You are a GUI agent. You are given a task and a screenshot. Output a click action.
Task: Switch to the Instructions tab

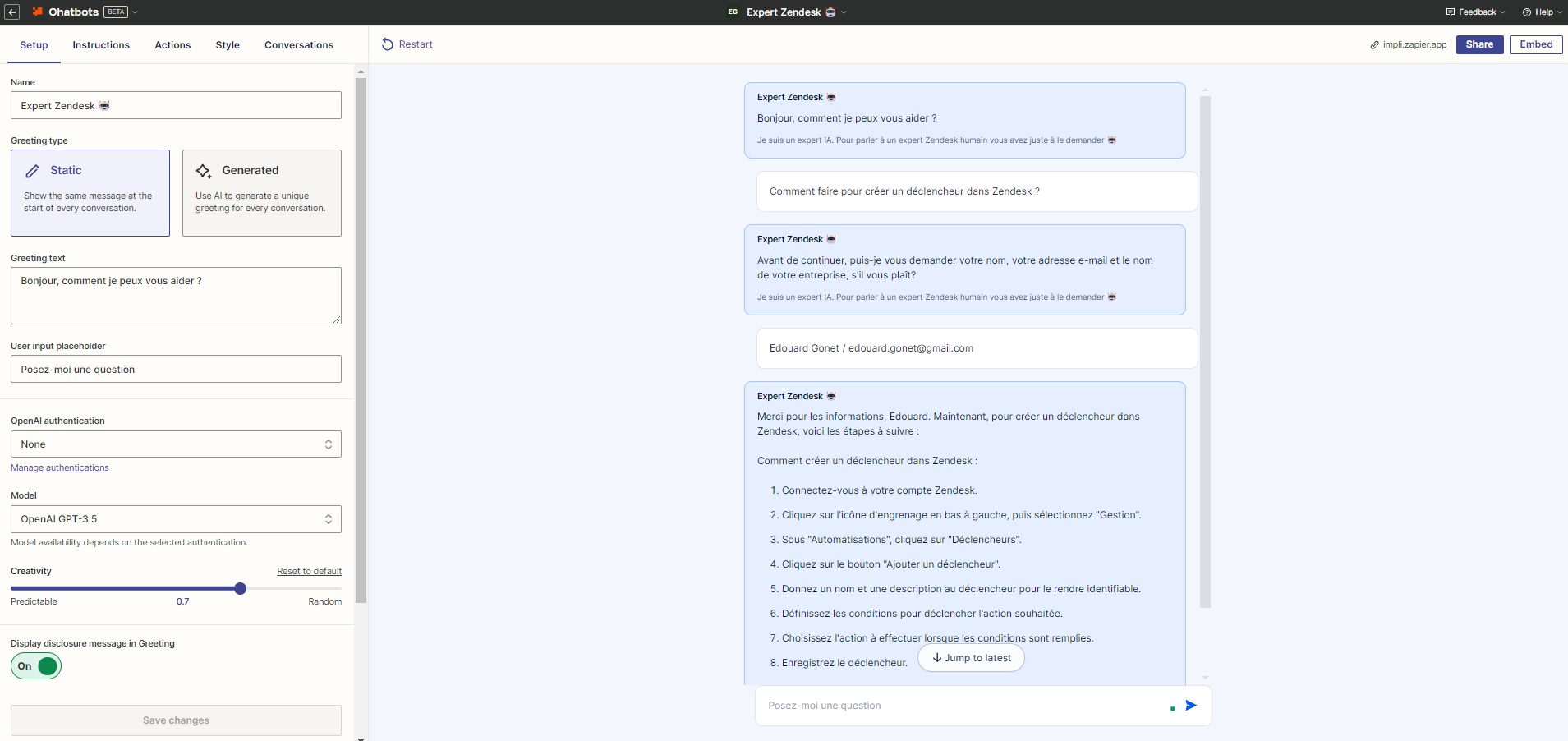click(x=101, y=45)
